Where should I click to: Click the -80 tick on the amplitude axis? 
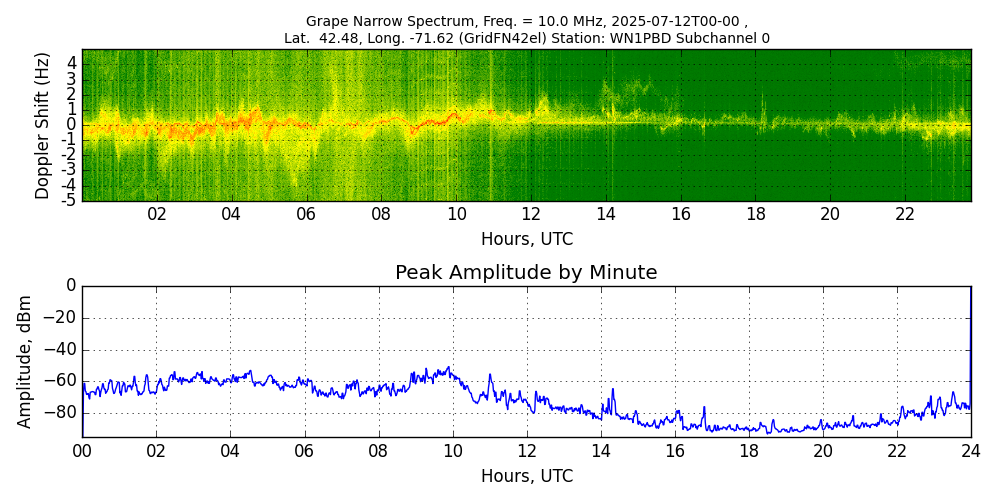coord(62,413)
